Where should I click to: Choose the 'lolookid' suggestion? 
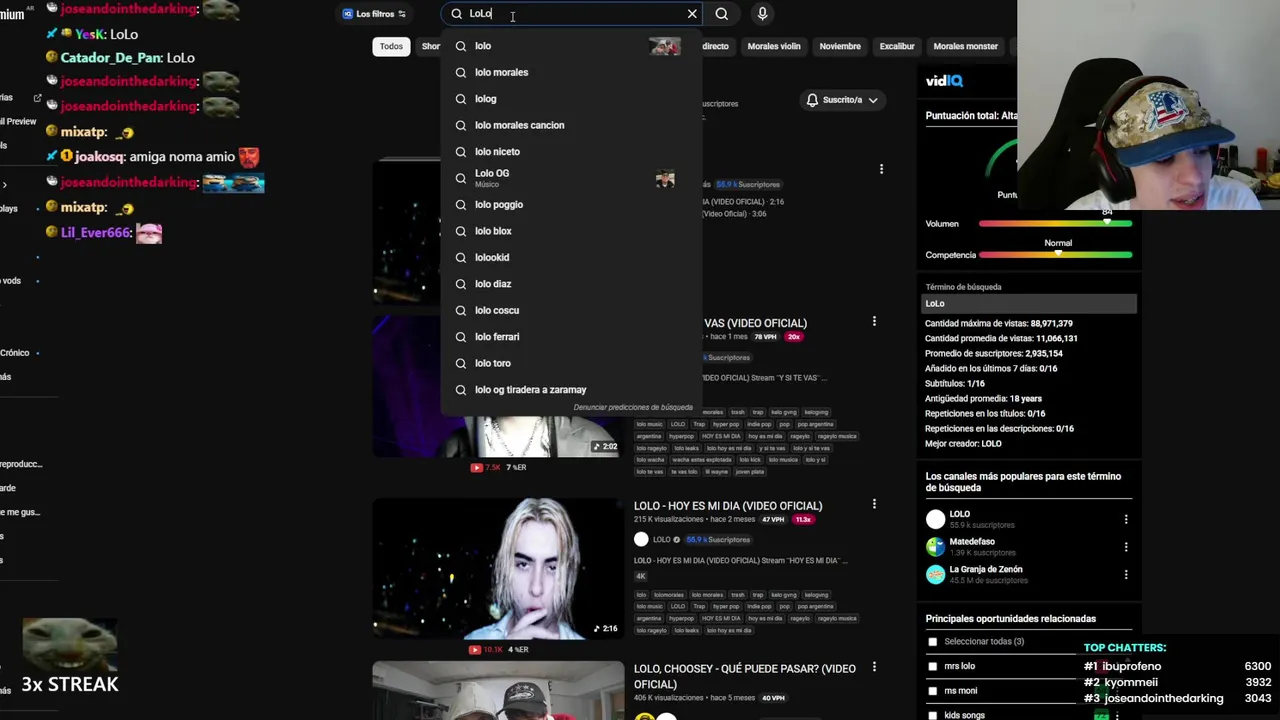coord(571,257)
